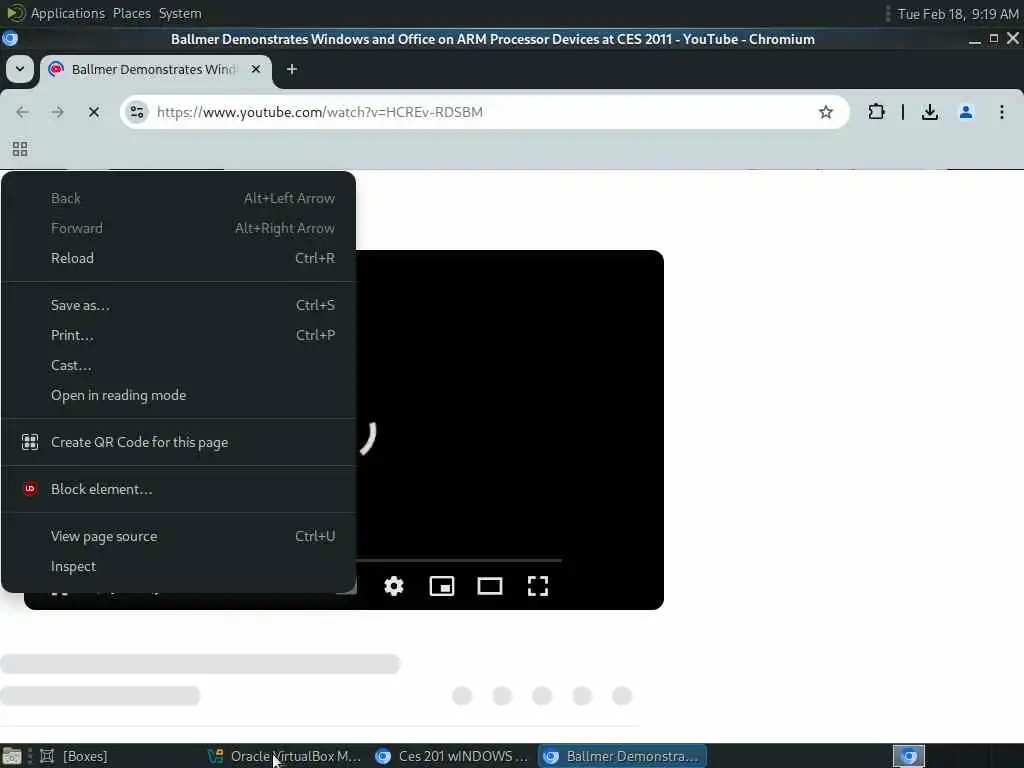Switch to Ballmer Demonstra taskbar window

coord(622,756)
